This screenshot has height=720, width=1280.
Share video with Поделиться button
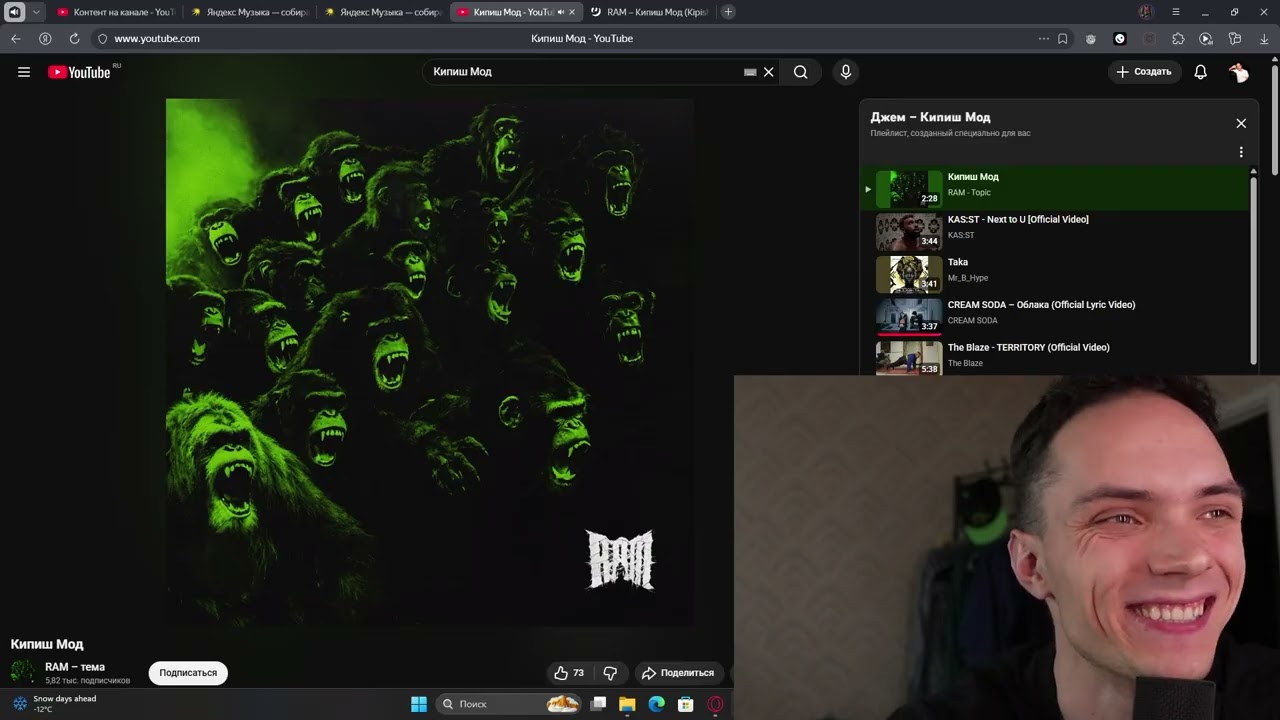678,673
